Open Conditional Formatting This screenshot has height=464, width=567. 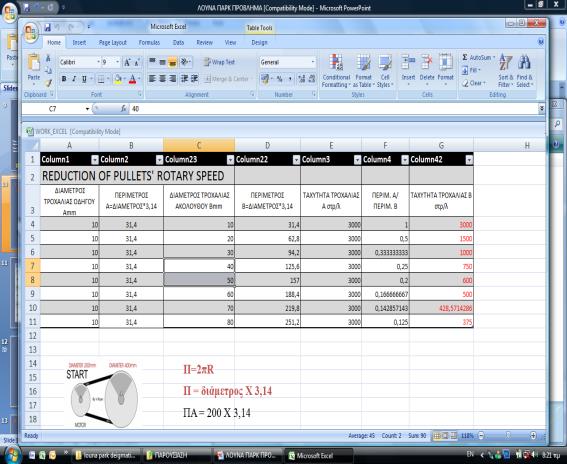(336, 71)
